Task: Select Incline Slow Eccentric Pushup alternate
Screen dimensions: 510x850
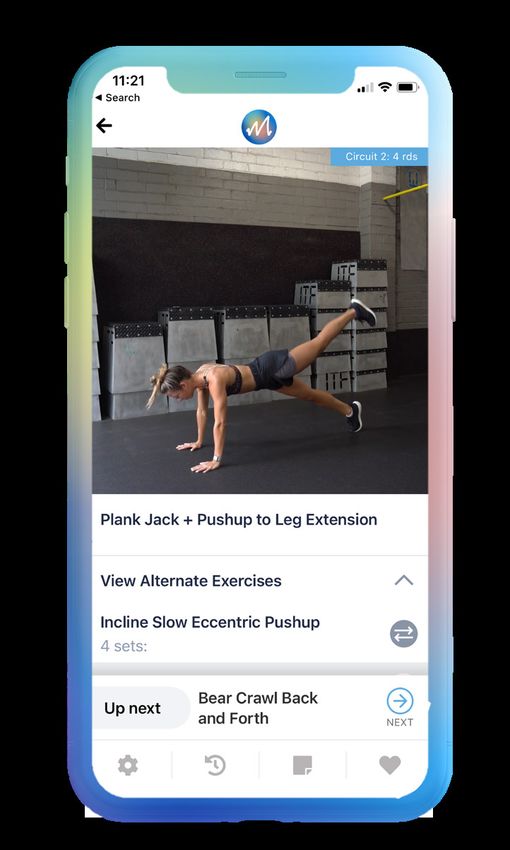Action: tap(210, 622)
